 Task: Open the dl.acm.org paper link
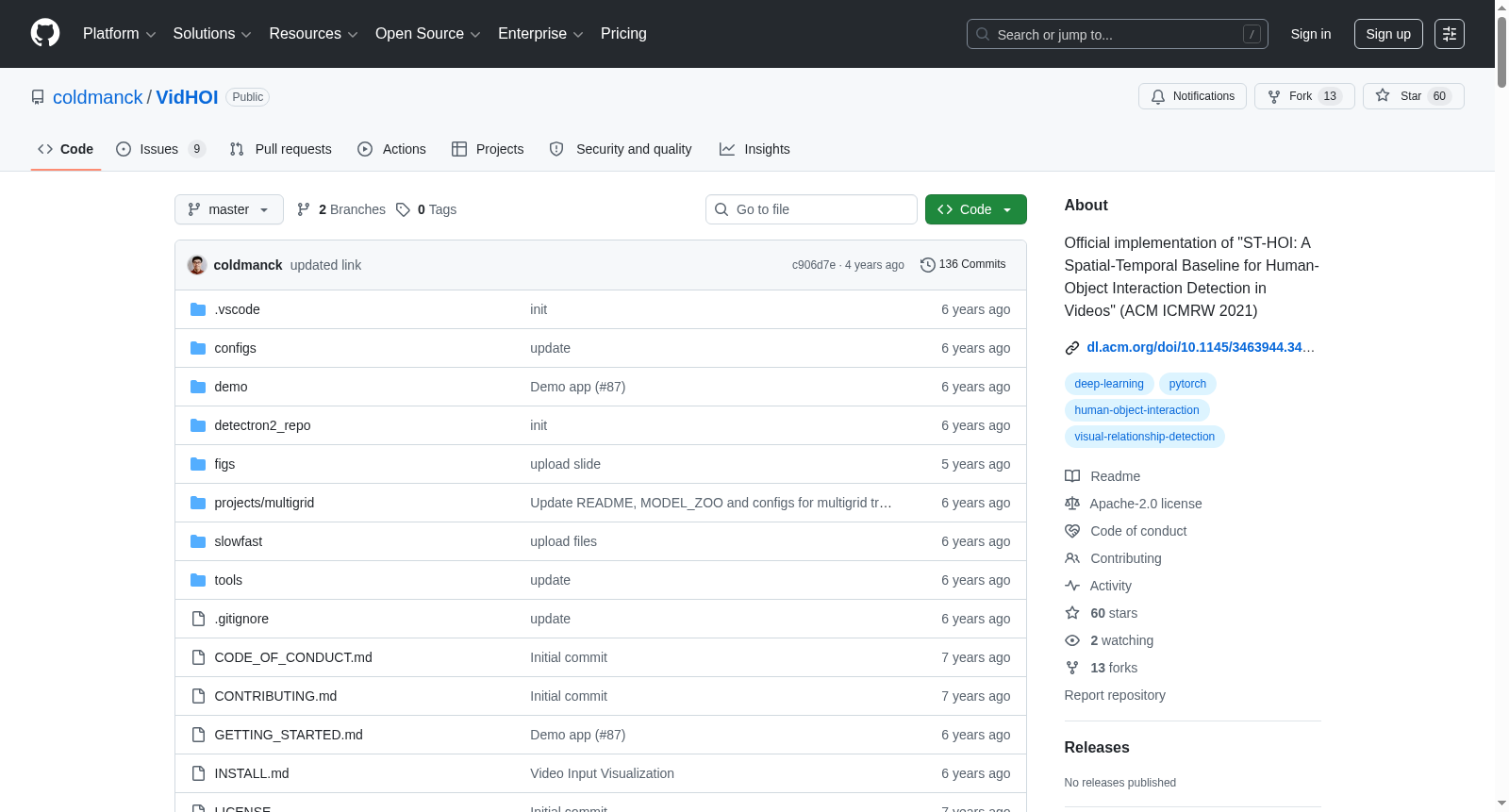tap(1200, 348)
